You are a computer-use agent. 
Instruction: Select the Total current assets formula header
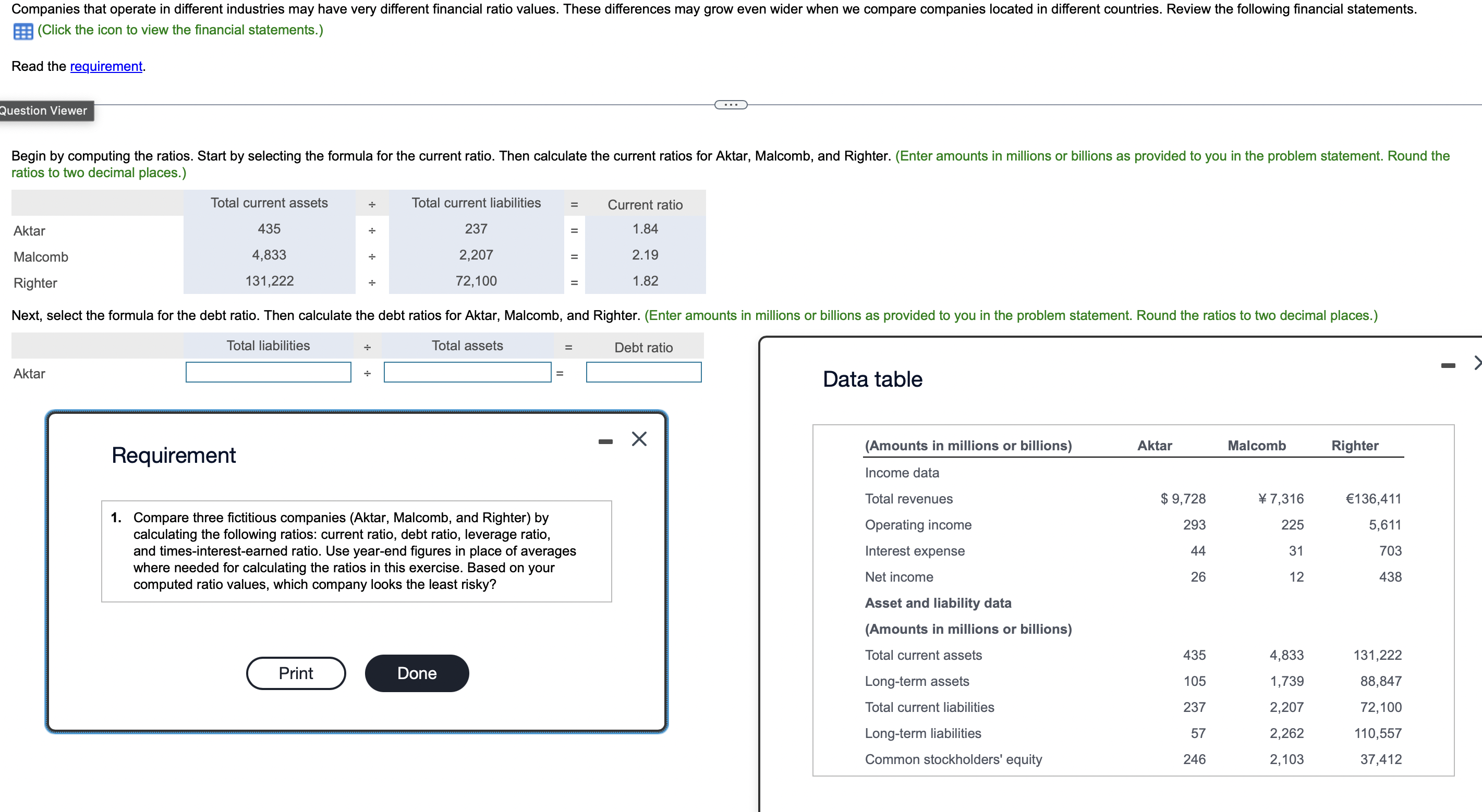click(x=269, y=203)
